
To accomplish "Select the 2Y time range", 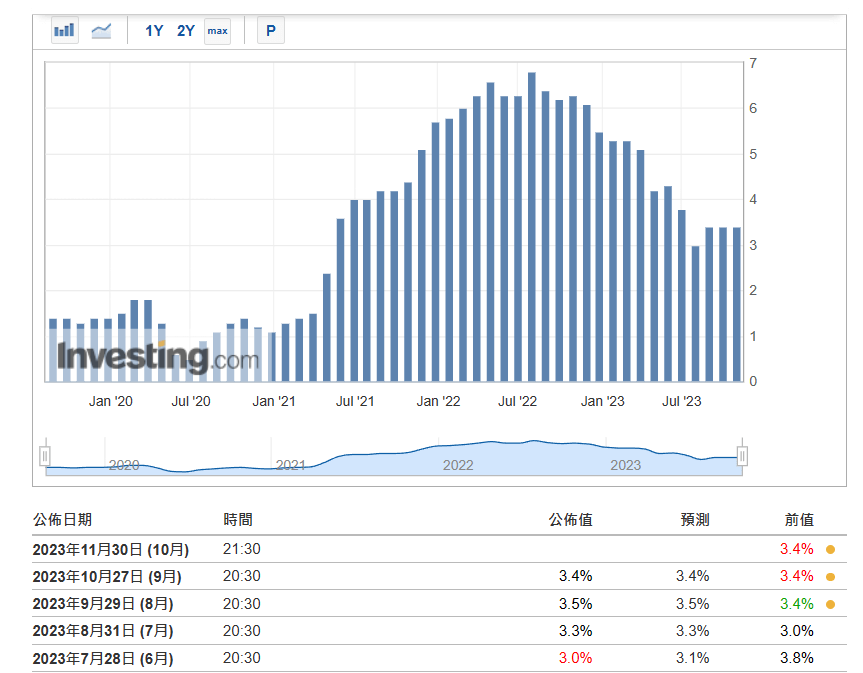I will click(186, 31).
